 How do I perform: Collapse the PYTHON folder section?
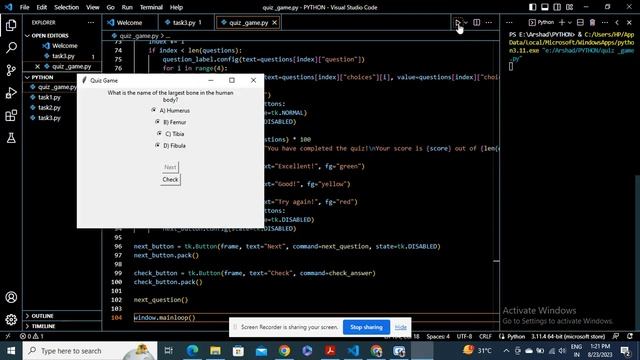tap(62, 77)
